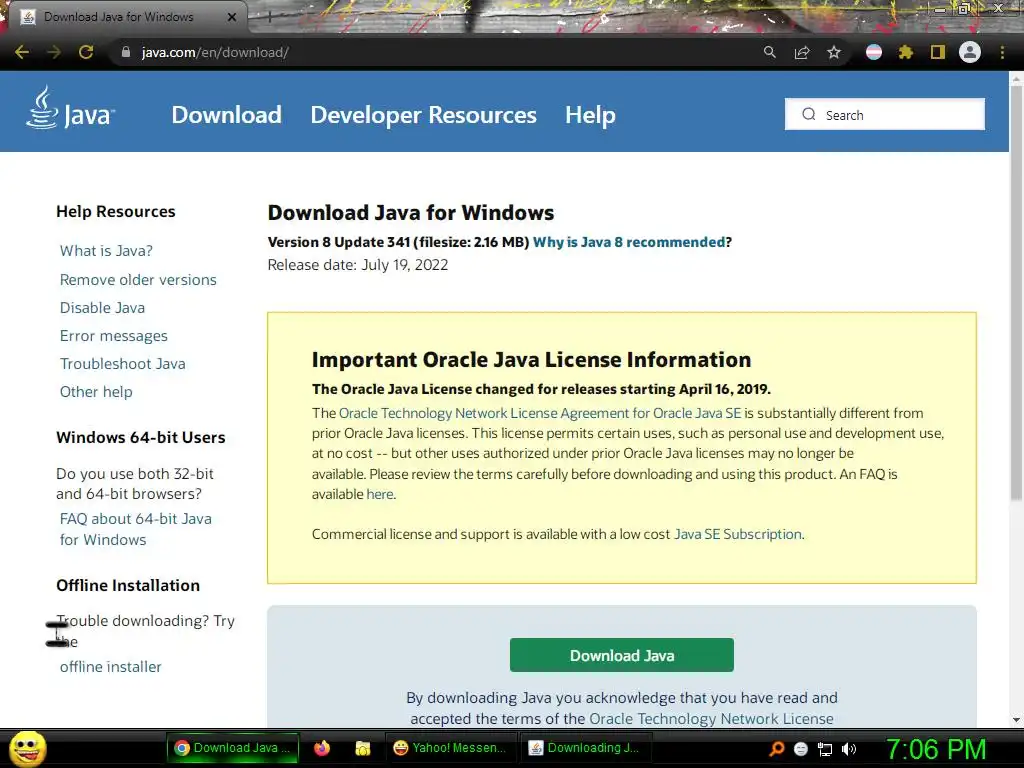Bookmark this page with the star icon
Screen dimensions: 1024x768
point(834,52)
